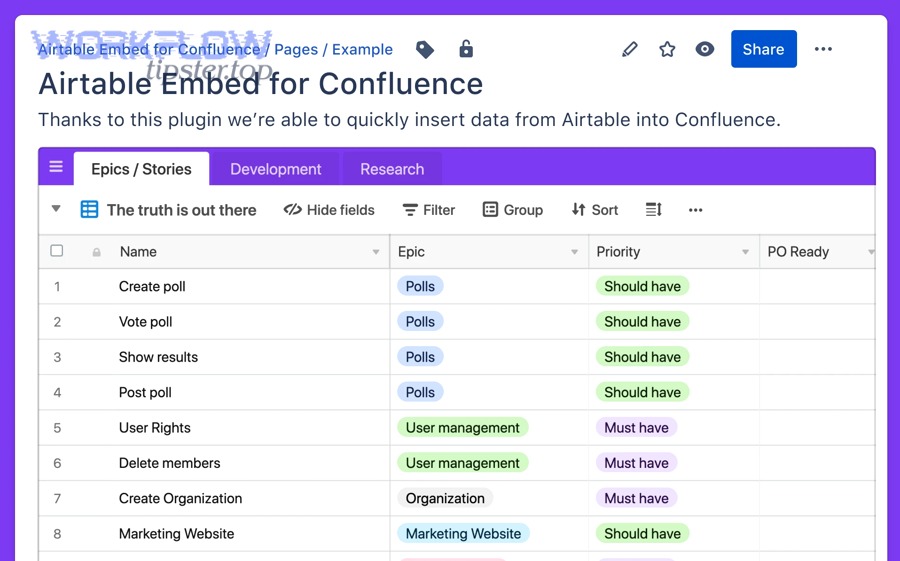Open the Airtable hamburger menu icon
This screenshot has width=900, height=561.
tap(56, 167)
